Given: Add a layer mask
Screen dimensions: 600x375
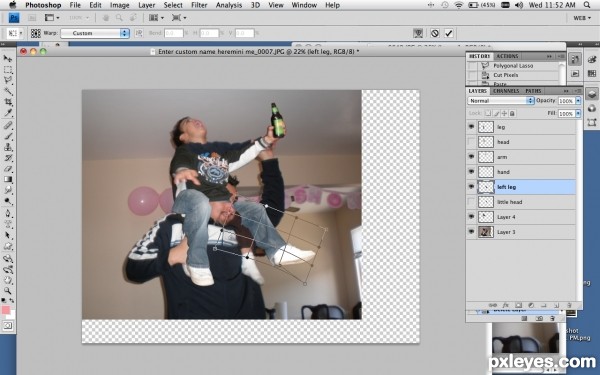Looking at the screenshot, I should 518,305.
